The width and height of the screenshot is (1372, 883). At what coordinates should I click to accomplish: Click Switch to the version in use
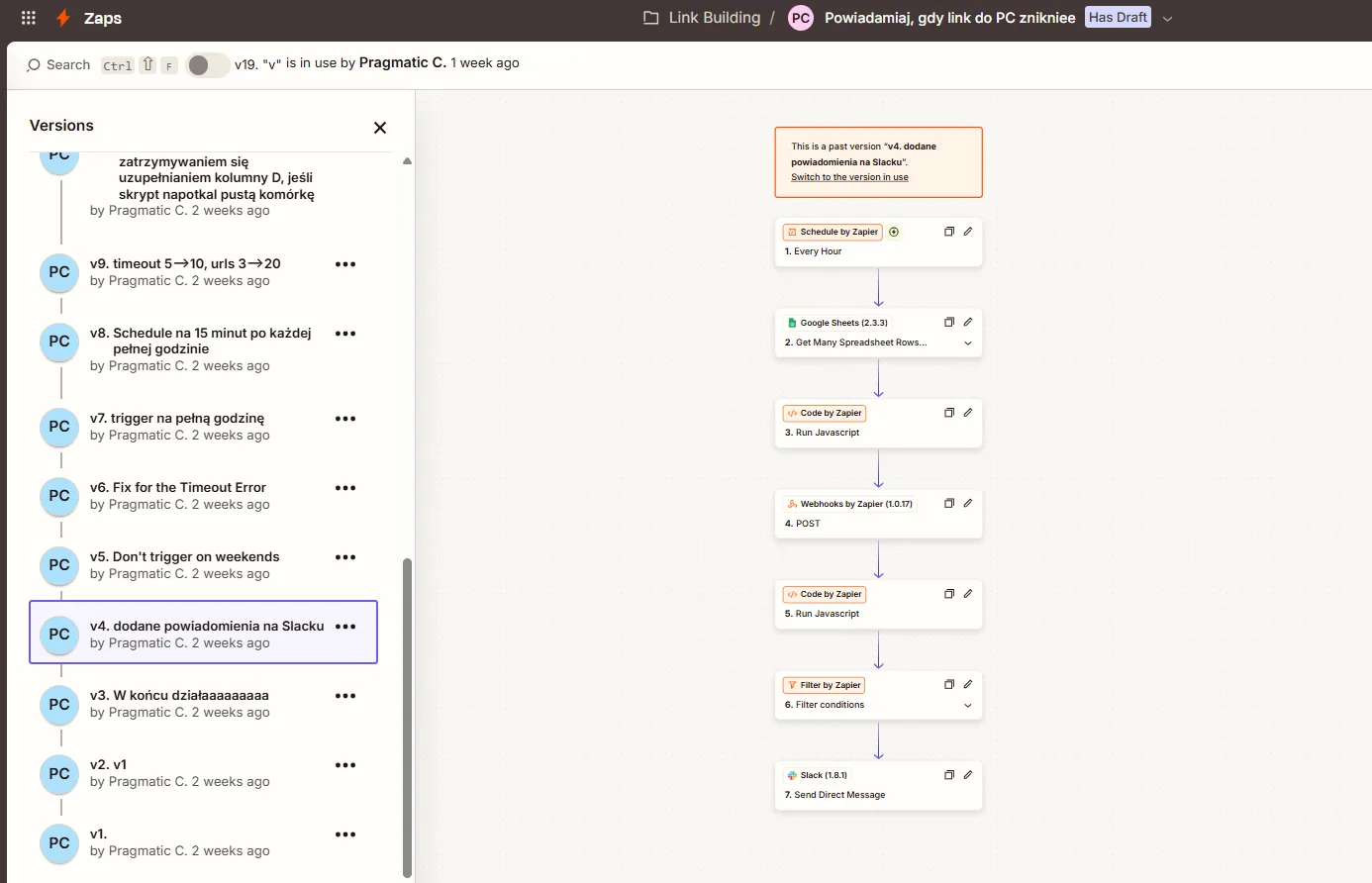pos(849,177)
